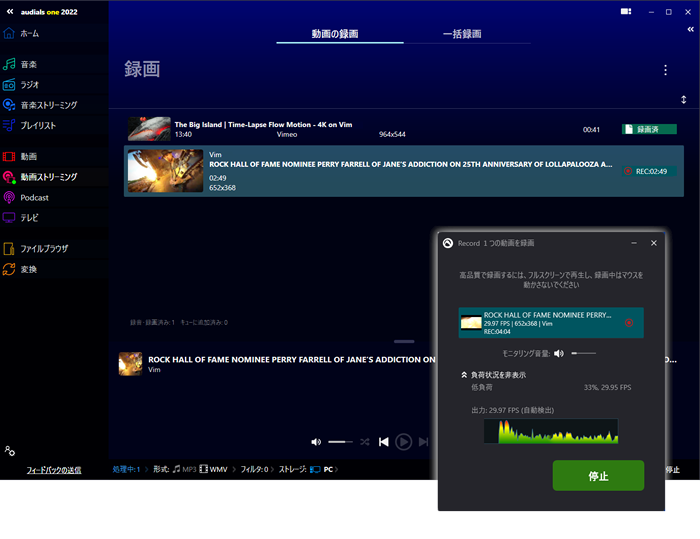Viewport: 700px width, 539px height.
Task: Click the REC:02:49 recording indicator
Action: click(x=650, y=171)
